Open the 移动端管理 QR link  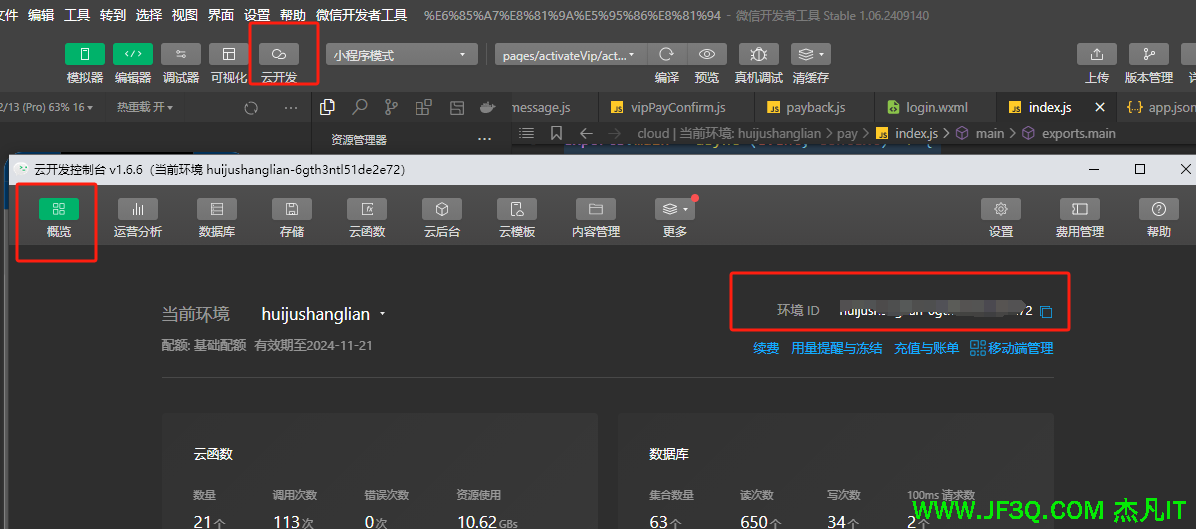coord(1011,348)
